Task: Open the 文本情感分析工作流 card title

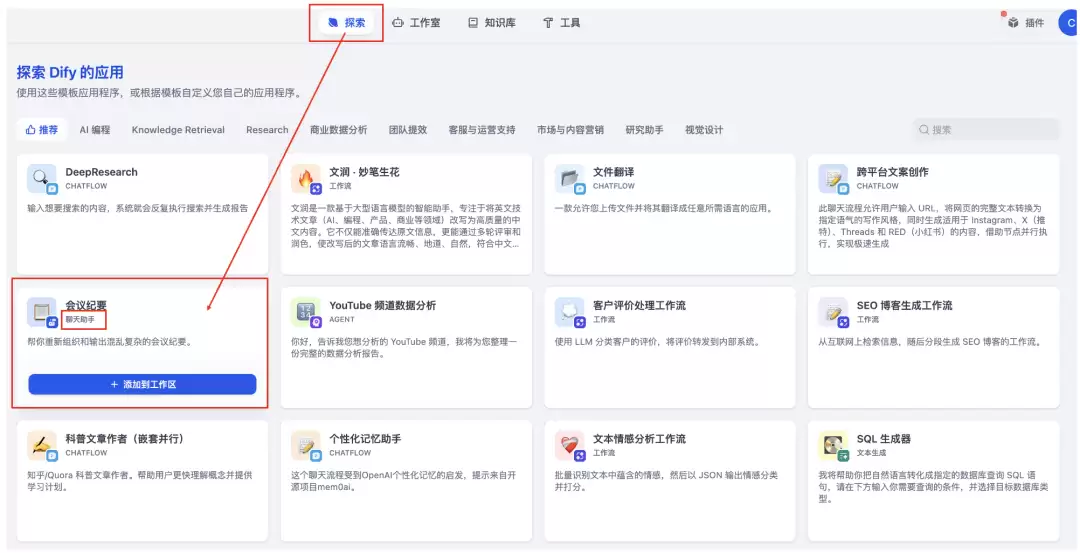Action: [x=639, y=439]
